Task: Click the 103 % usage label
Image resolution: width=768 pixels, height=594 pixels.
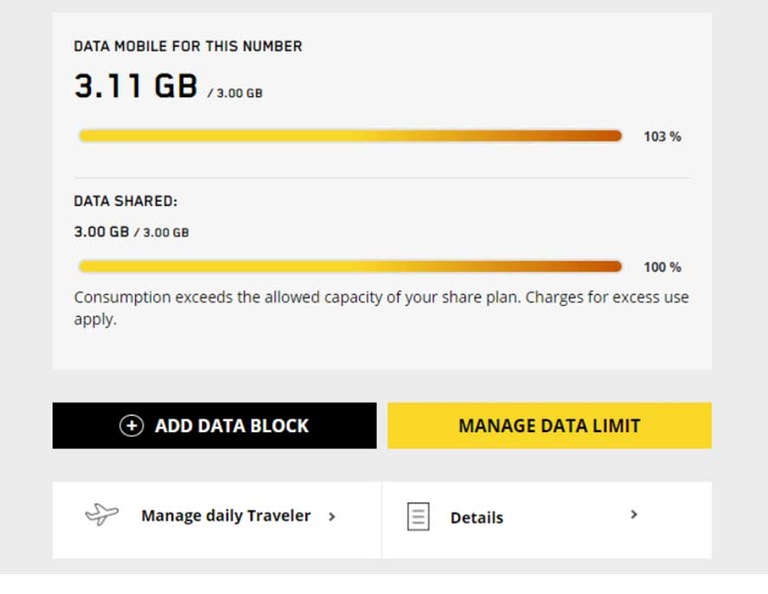Action: pos(662,137)
